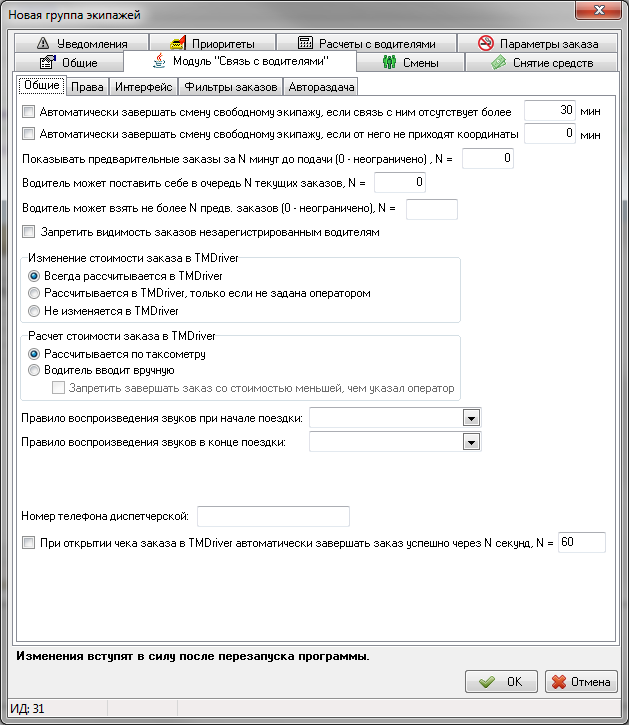
Task: Select Рассчитывается по таксометру radio button
Action: [34, 354]
